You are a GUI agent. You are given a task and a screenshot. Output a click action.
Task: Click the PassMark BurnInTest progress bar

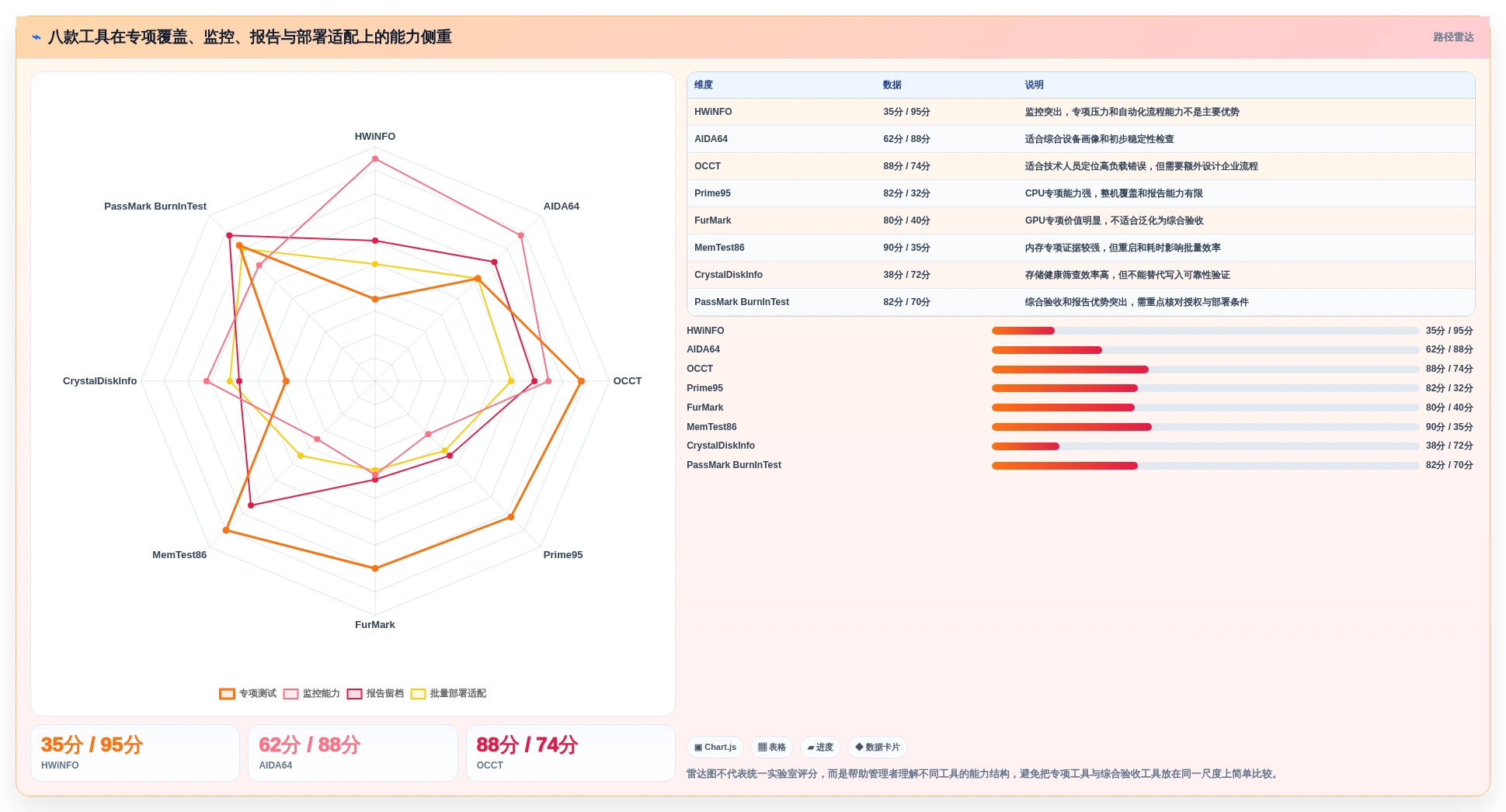click(x=1205, y=466)
